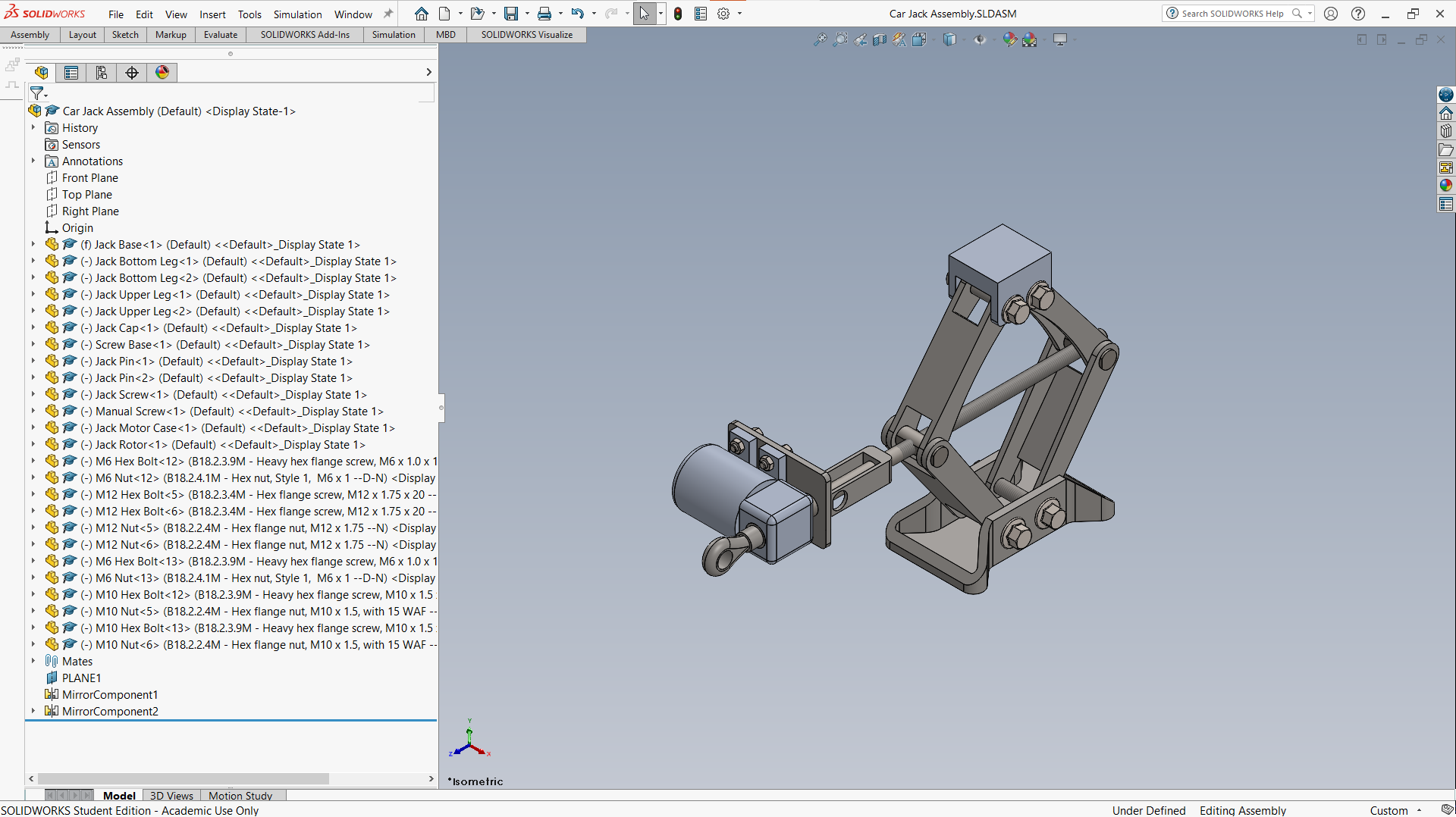Screen dimensions: 1456x817
Task: Open the filter dropdown in feature tree
Action: click(38, 93)
